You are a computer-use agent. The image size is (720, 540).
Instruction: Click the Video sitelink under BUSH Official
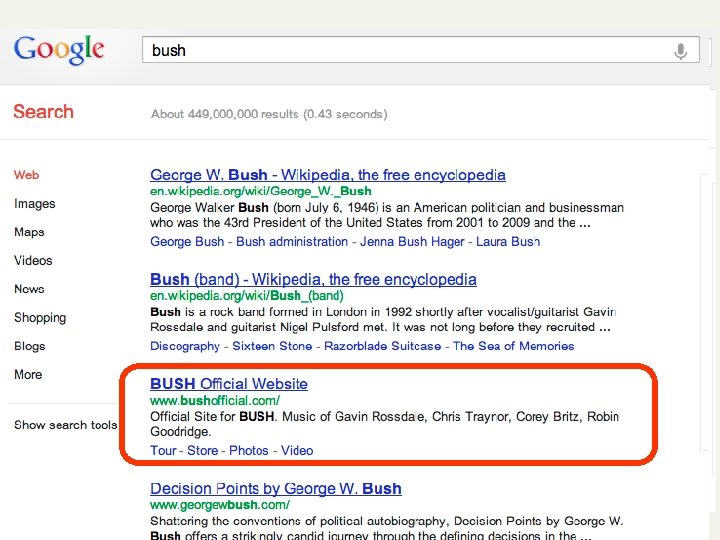(297, 450)
